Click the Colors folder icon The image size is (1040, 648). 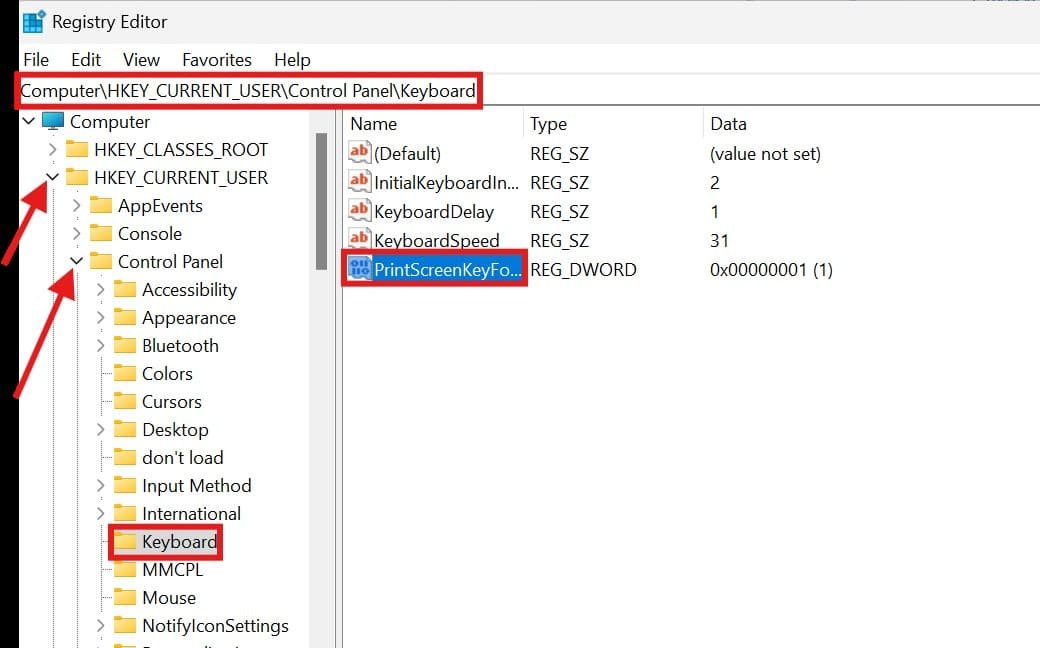125,373
